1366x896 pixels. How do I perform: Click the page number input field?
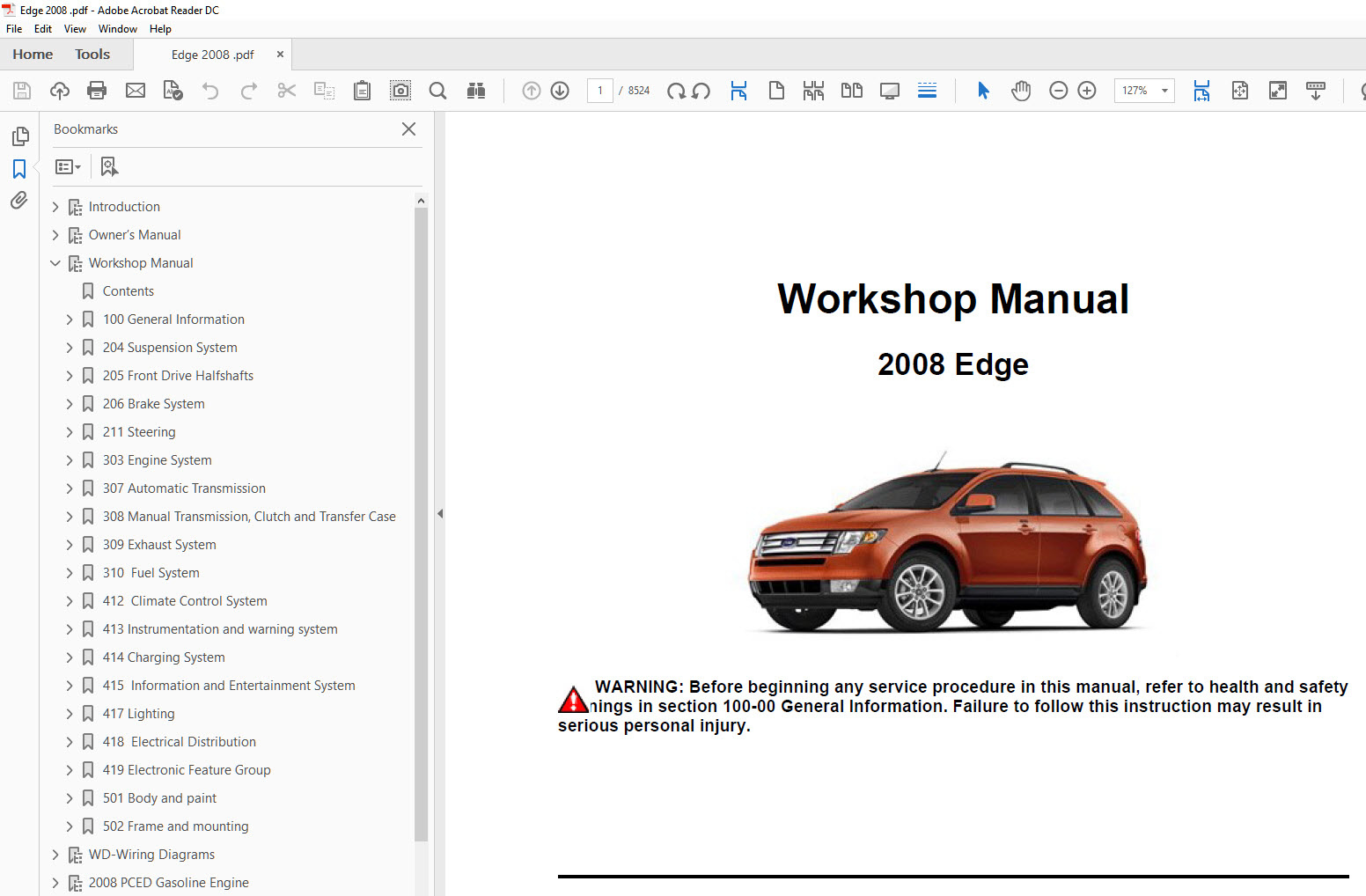600,91
